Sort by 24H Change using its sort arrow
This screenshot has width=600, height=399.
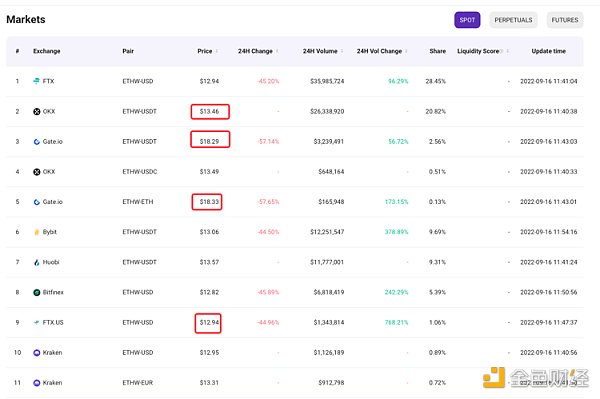[x=277, y=51]
